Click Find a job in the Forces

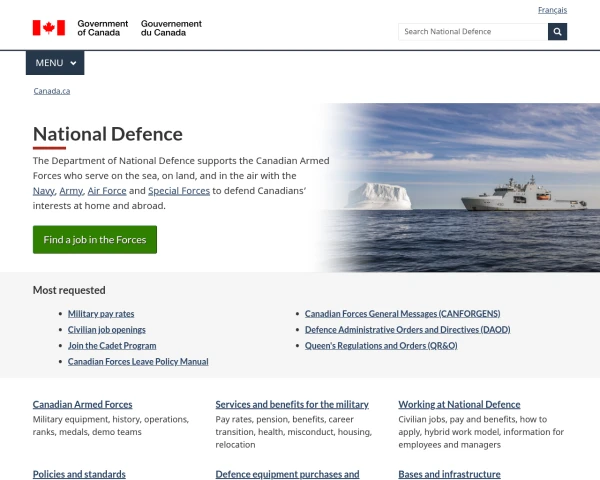95,240
